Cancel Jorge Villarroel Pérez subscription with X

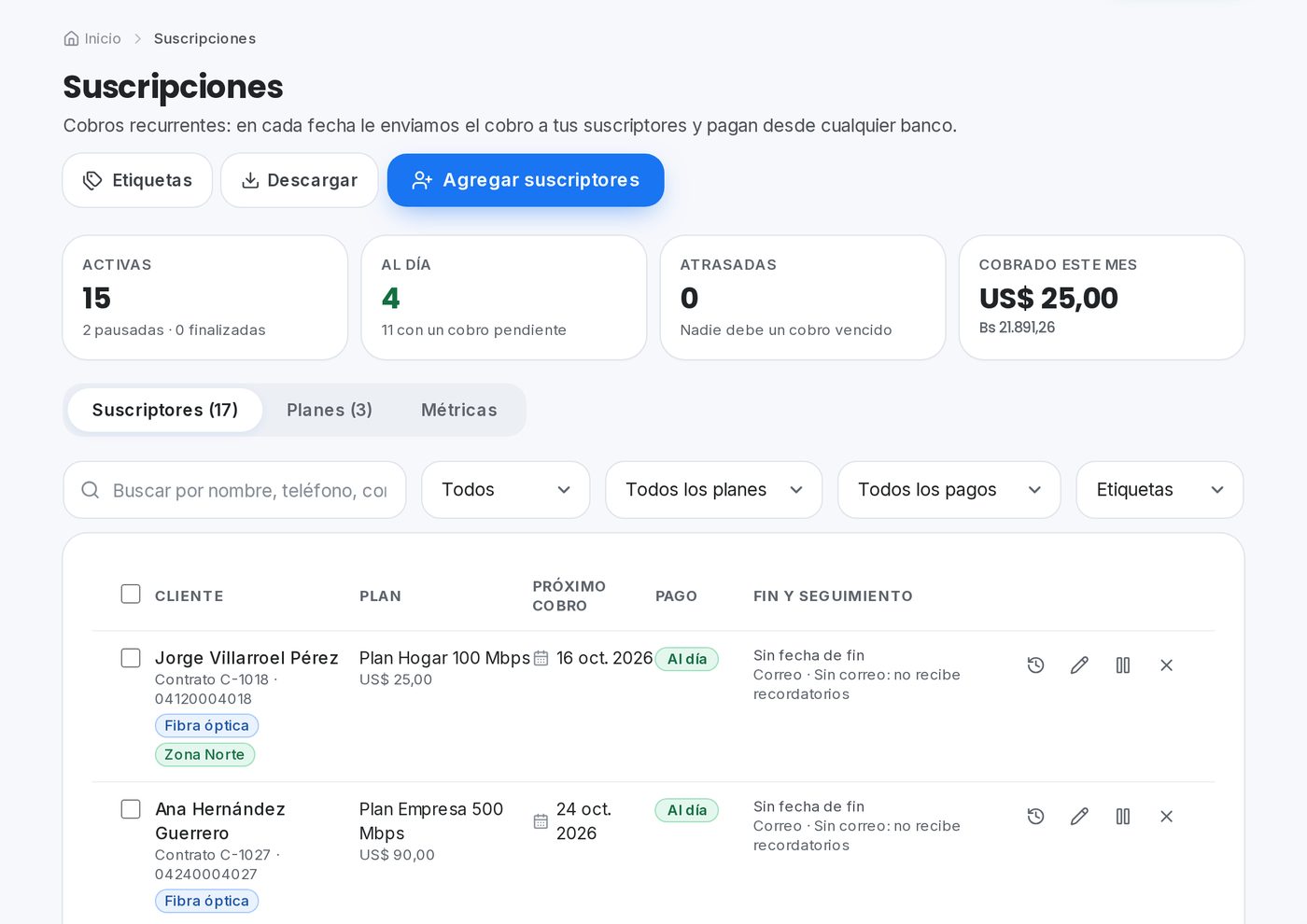[1166, 665]
